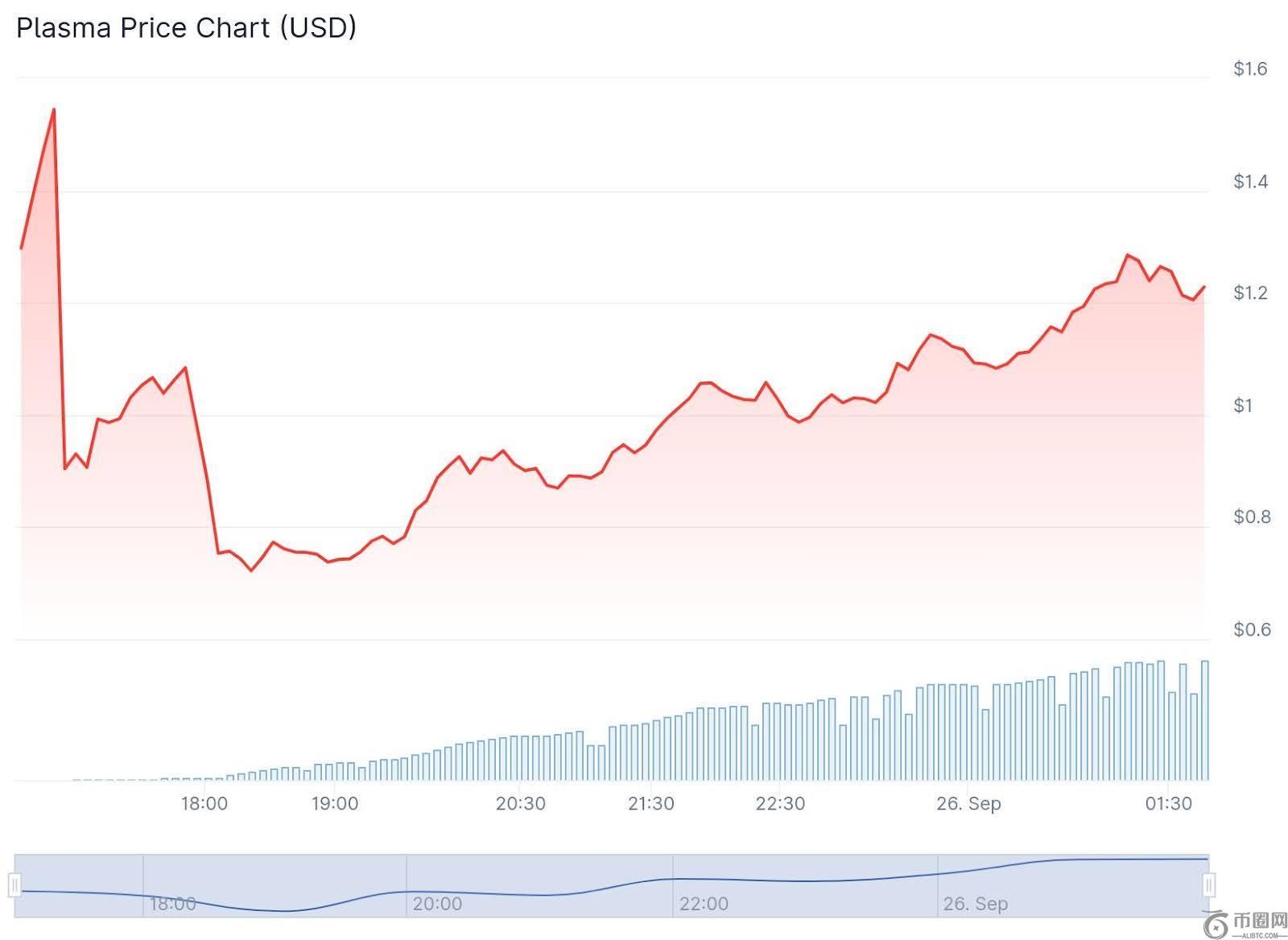The image size is (1288, 940).
Task: Click the price line's right endpoint
Action: [1204, 287]
